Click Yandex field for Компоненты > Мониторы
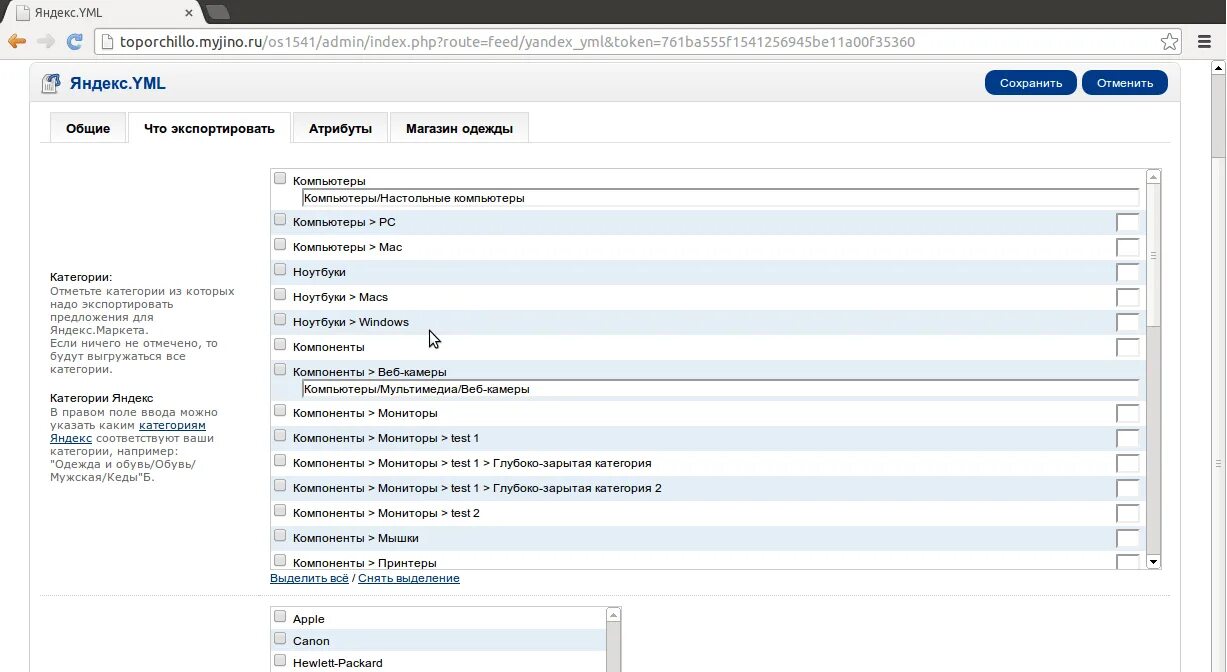This screenshot has height=672, width=1227. tap(1128, 413)
